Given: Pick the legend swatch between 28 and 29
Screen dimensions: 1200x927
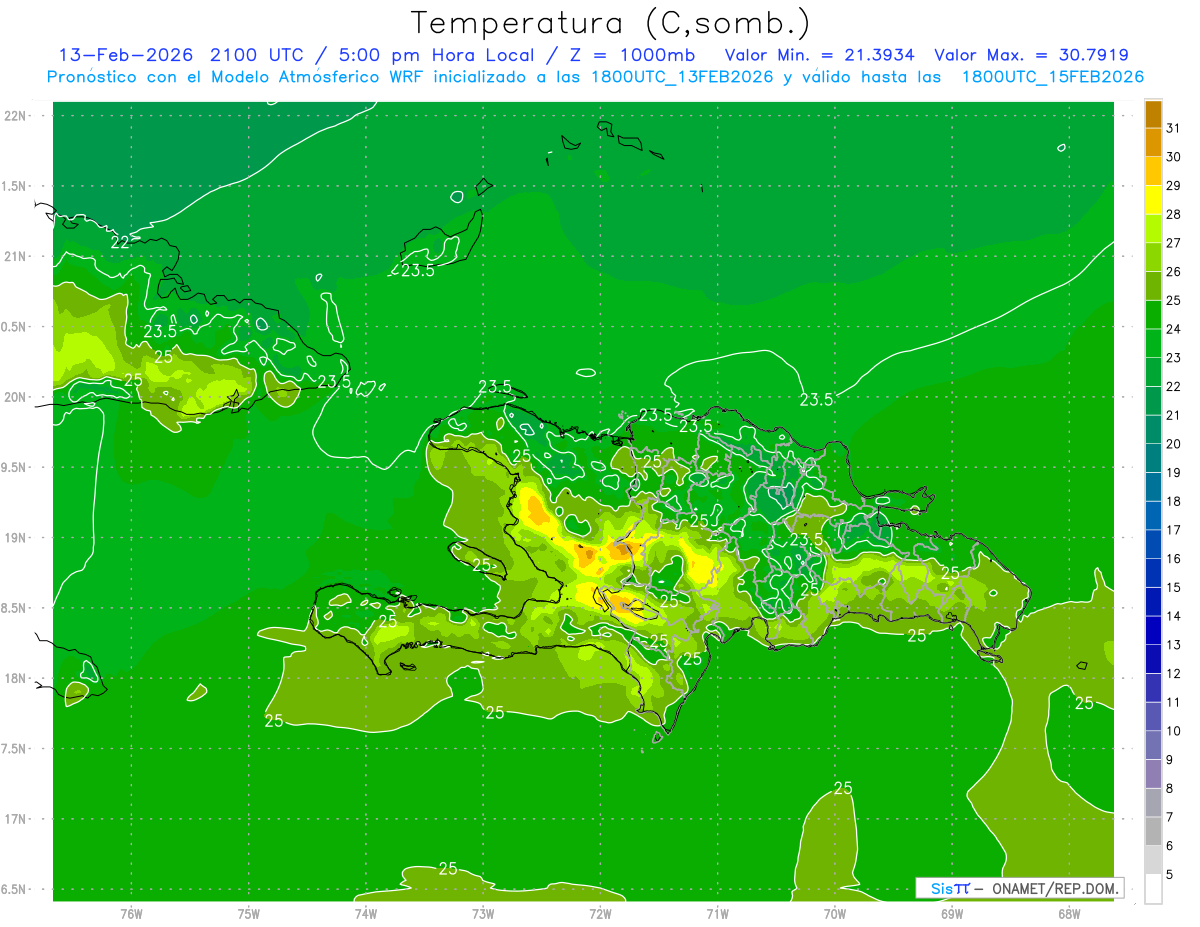Looking at the screenshot, I should click(x=1153, y=201).
